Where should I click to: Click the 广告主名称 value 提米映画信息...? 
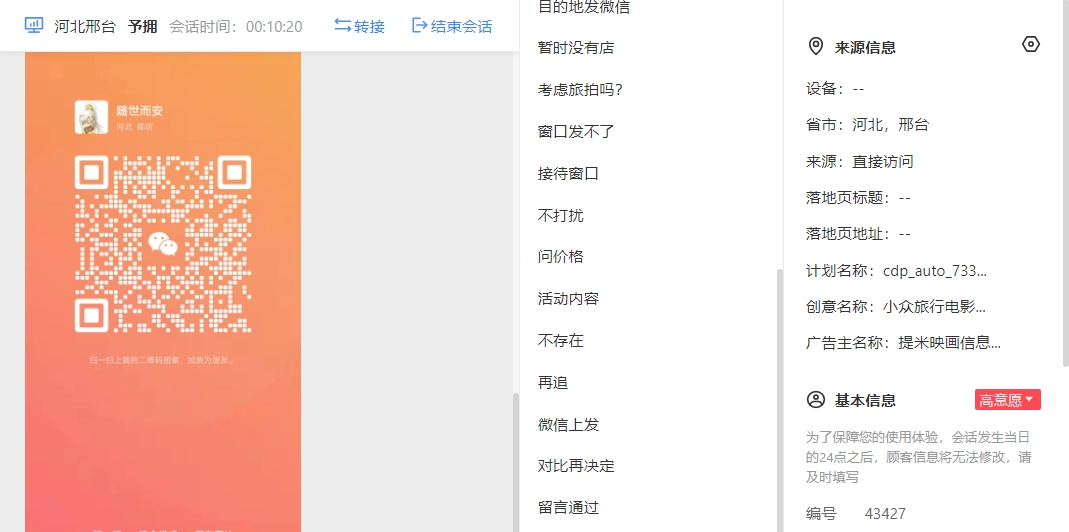950,343
